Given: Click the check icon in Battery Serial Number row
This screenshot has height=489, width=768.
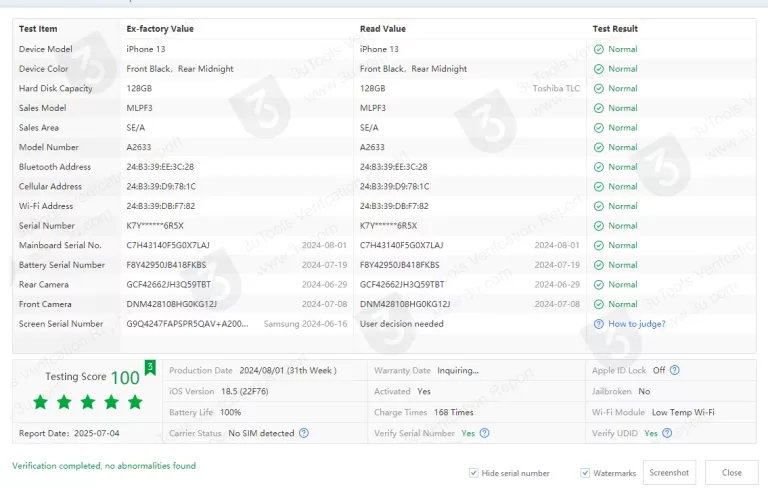Looking at the screenshot, I should tap(599, 265).
